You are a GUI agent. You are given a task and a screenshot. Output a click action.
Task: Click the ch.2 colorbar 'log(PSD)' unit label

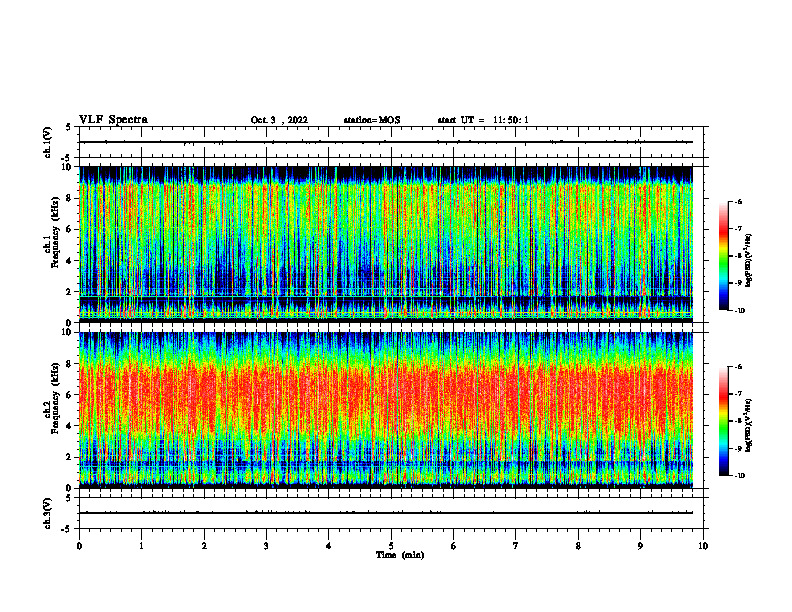click(749, 425)
